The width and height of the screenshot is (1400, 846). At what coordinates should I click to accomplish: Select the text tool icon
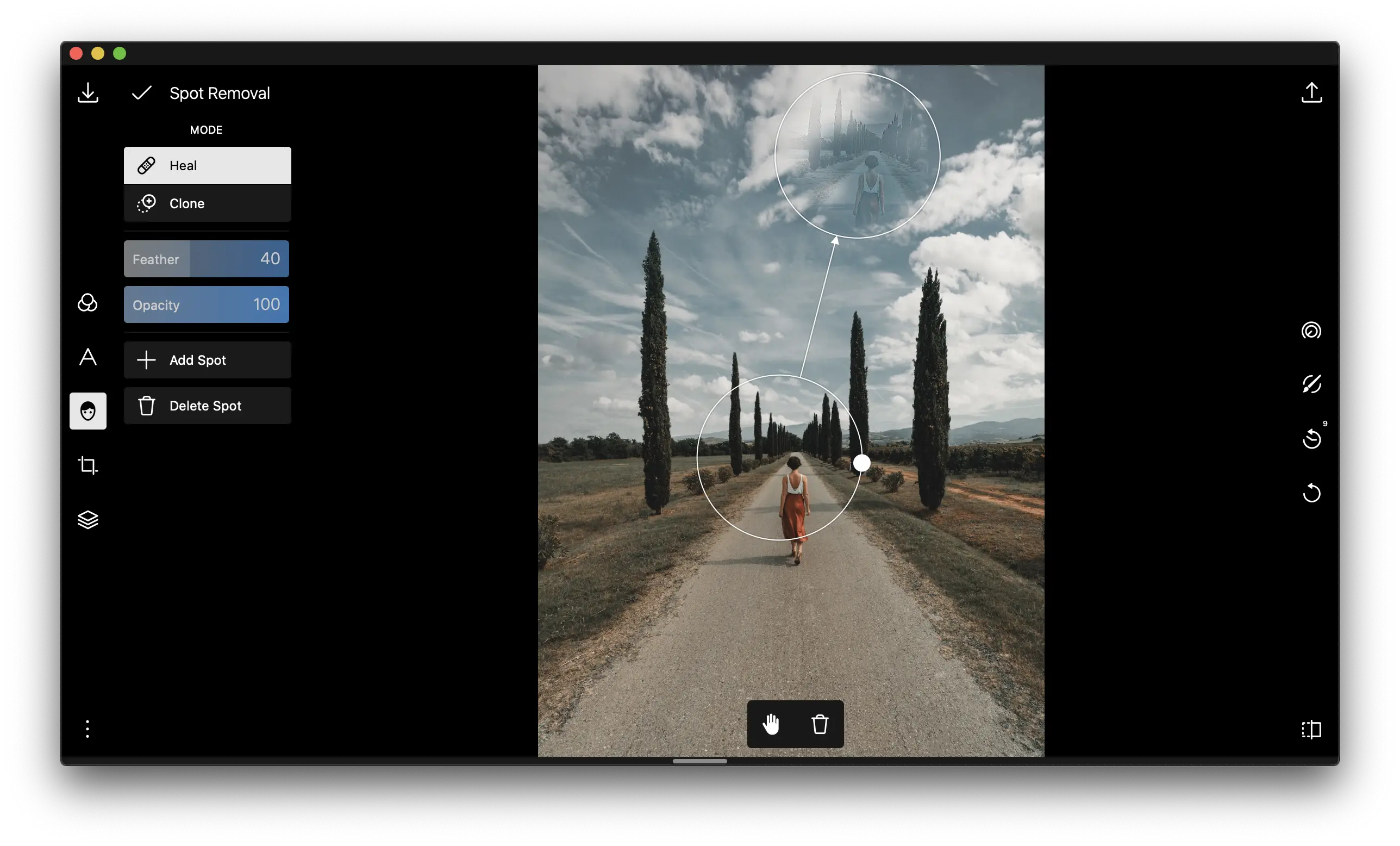[87, 357]
